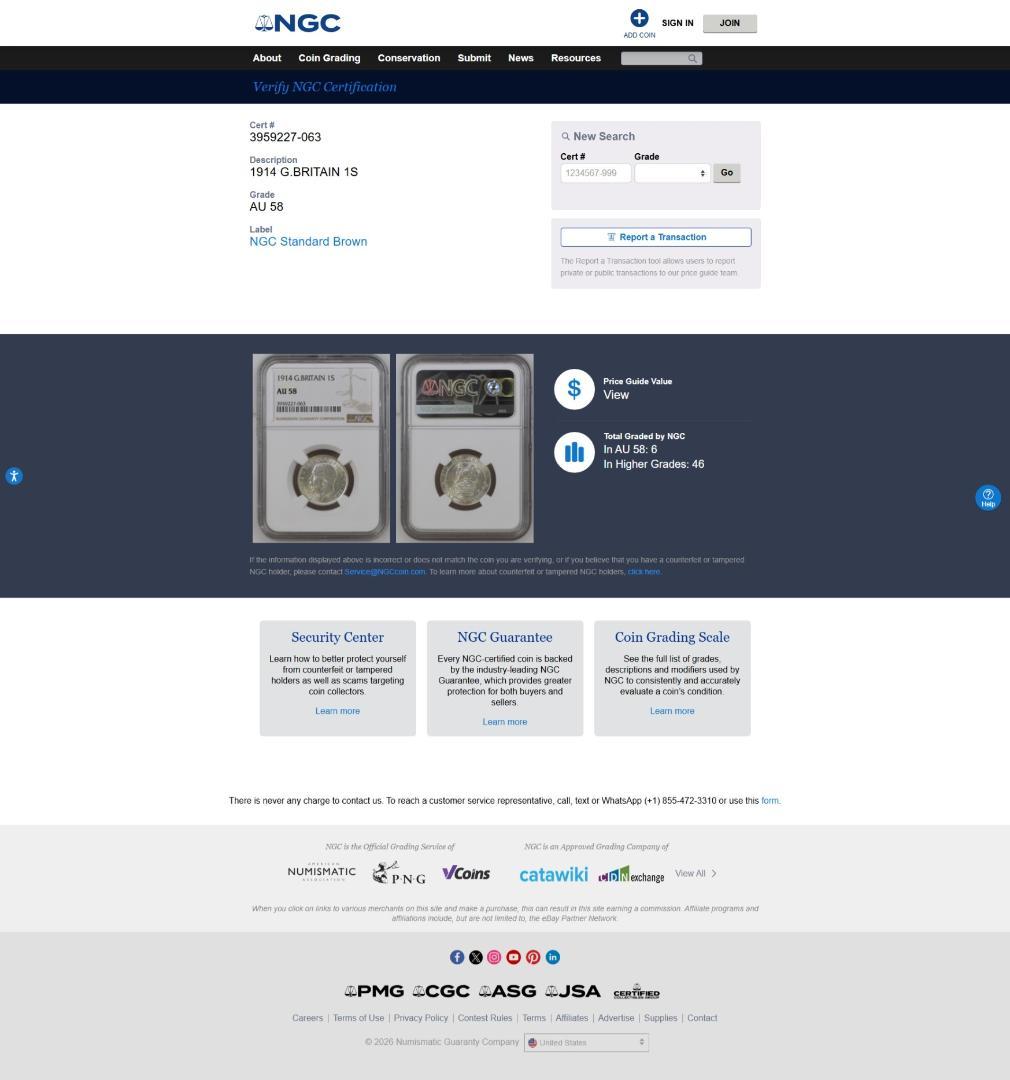Open NGC YouTube icon

(514, 957)
